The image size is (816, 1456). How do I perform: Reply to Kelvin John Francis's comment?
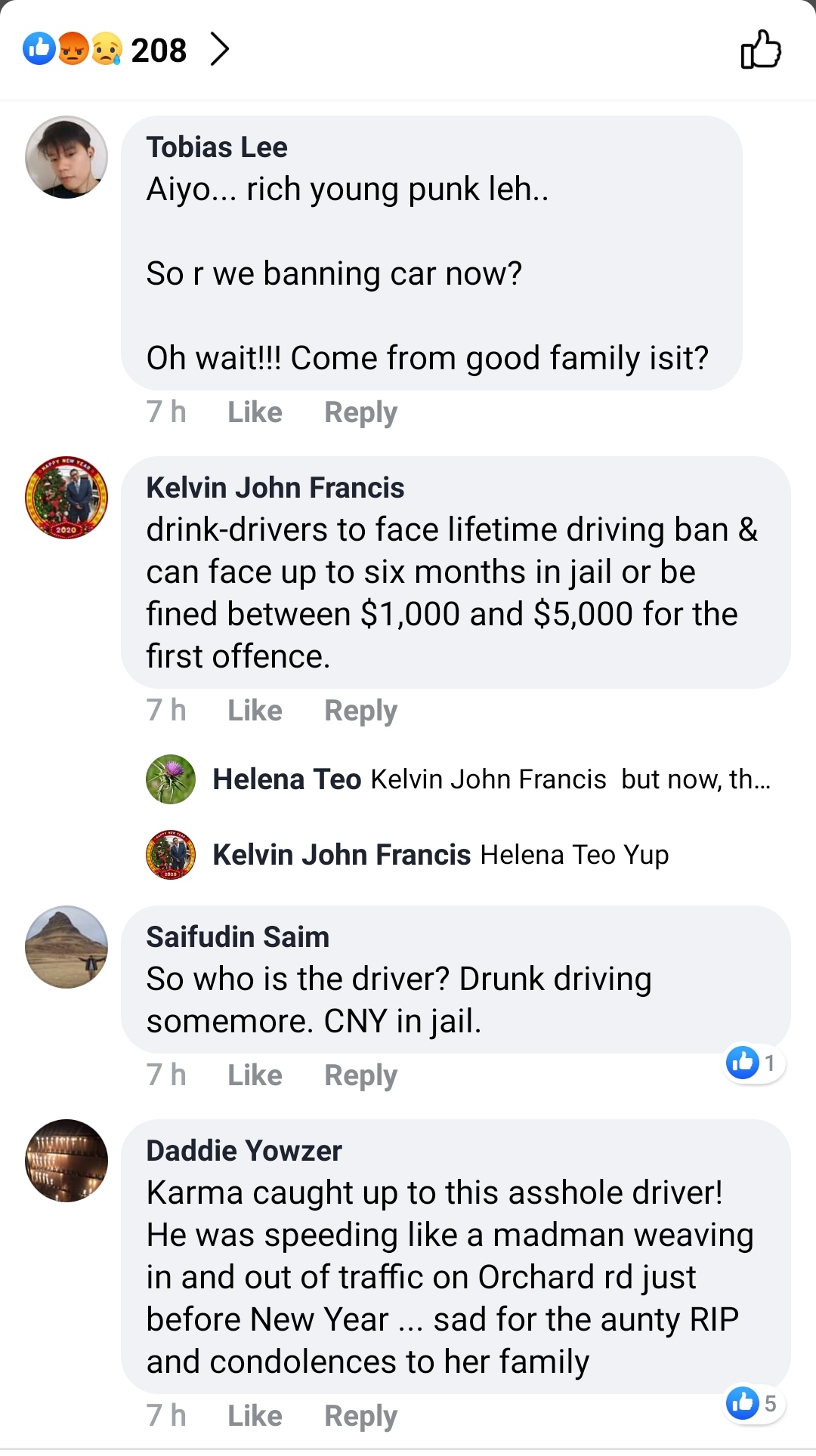pos(360,711)
